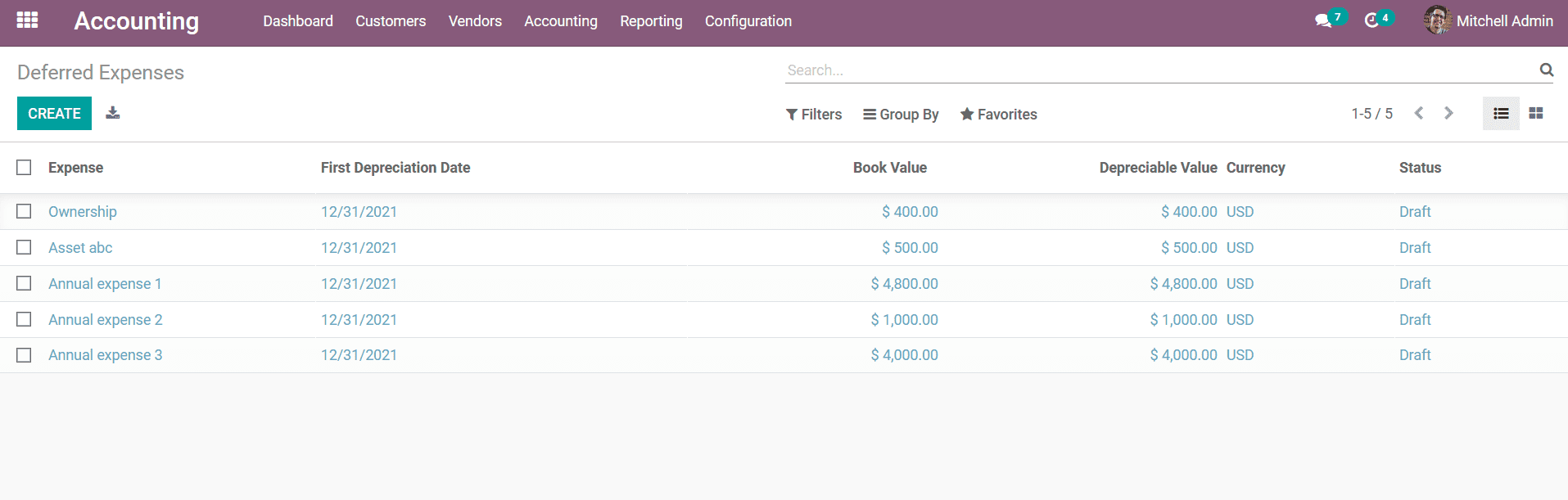The height and width of the screenshot is (500, 1568).
Task: Switch to list view icon
Action: click(1501, 114)
